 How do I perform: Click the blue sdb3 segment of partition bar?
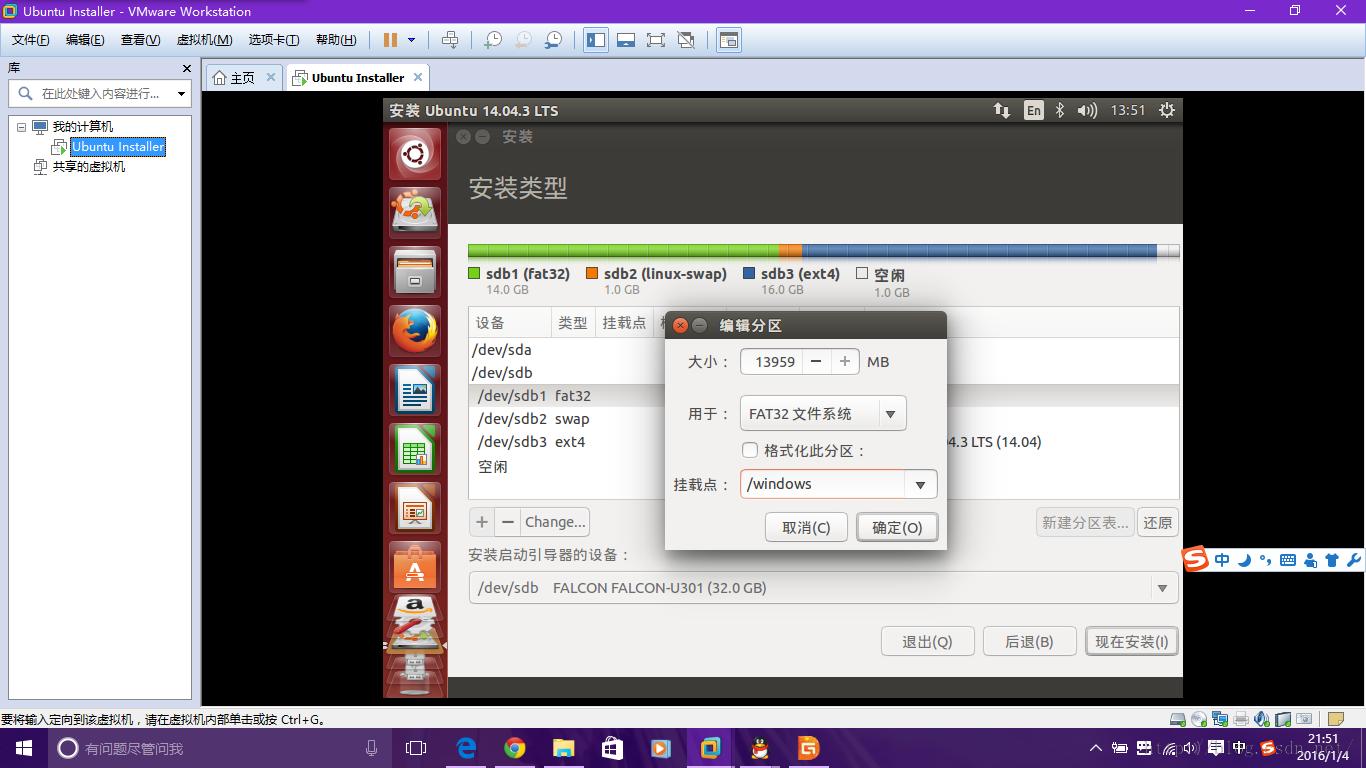(x=979, y=251)
